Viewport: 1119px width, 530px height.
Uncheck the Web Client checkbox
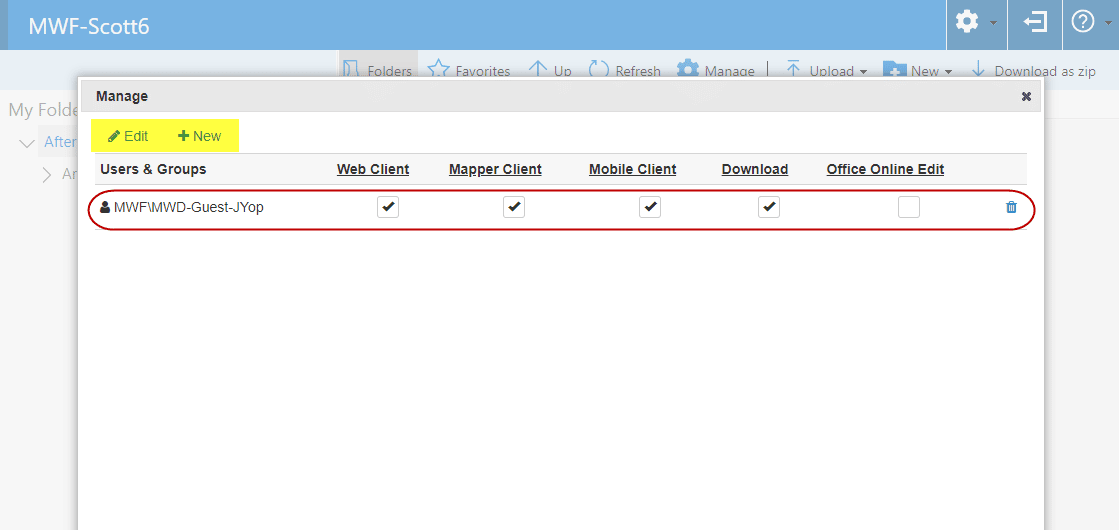(388, 207)
